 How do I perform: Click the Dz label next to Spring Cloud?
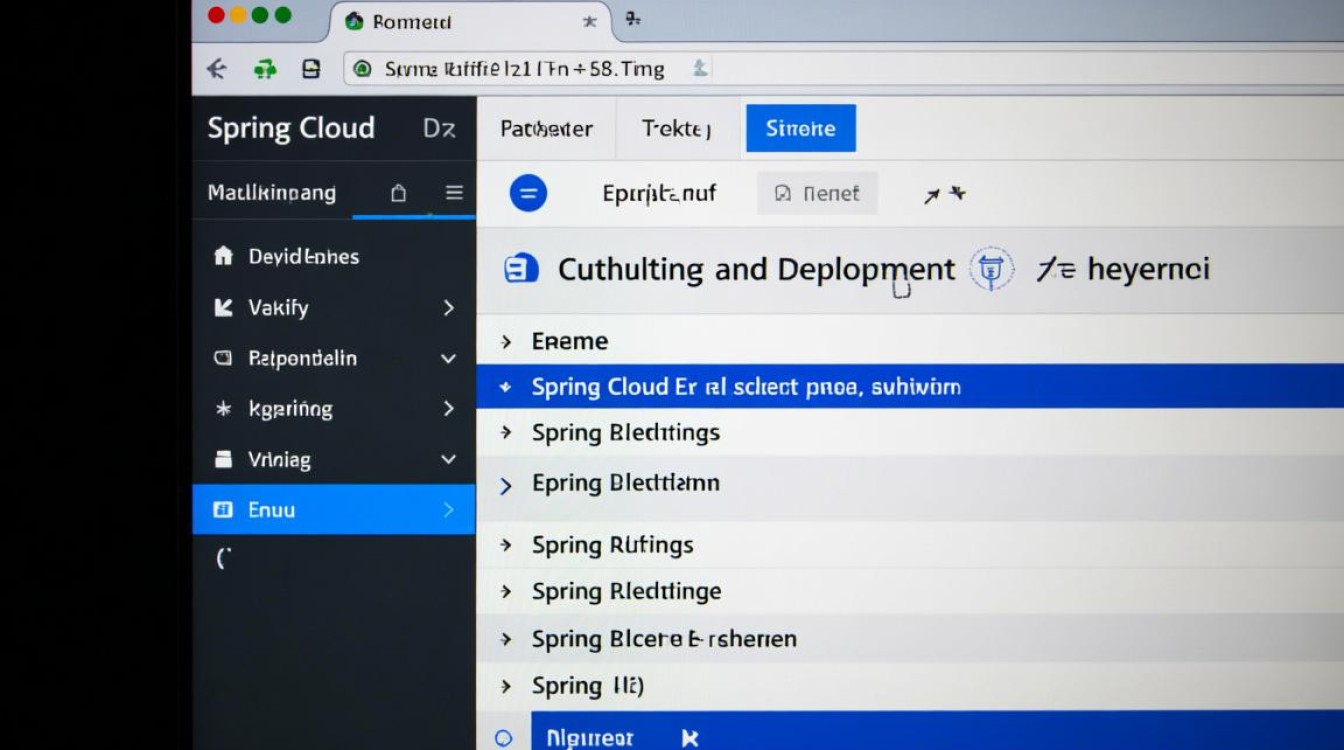coord(439,128)
